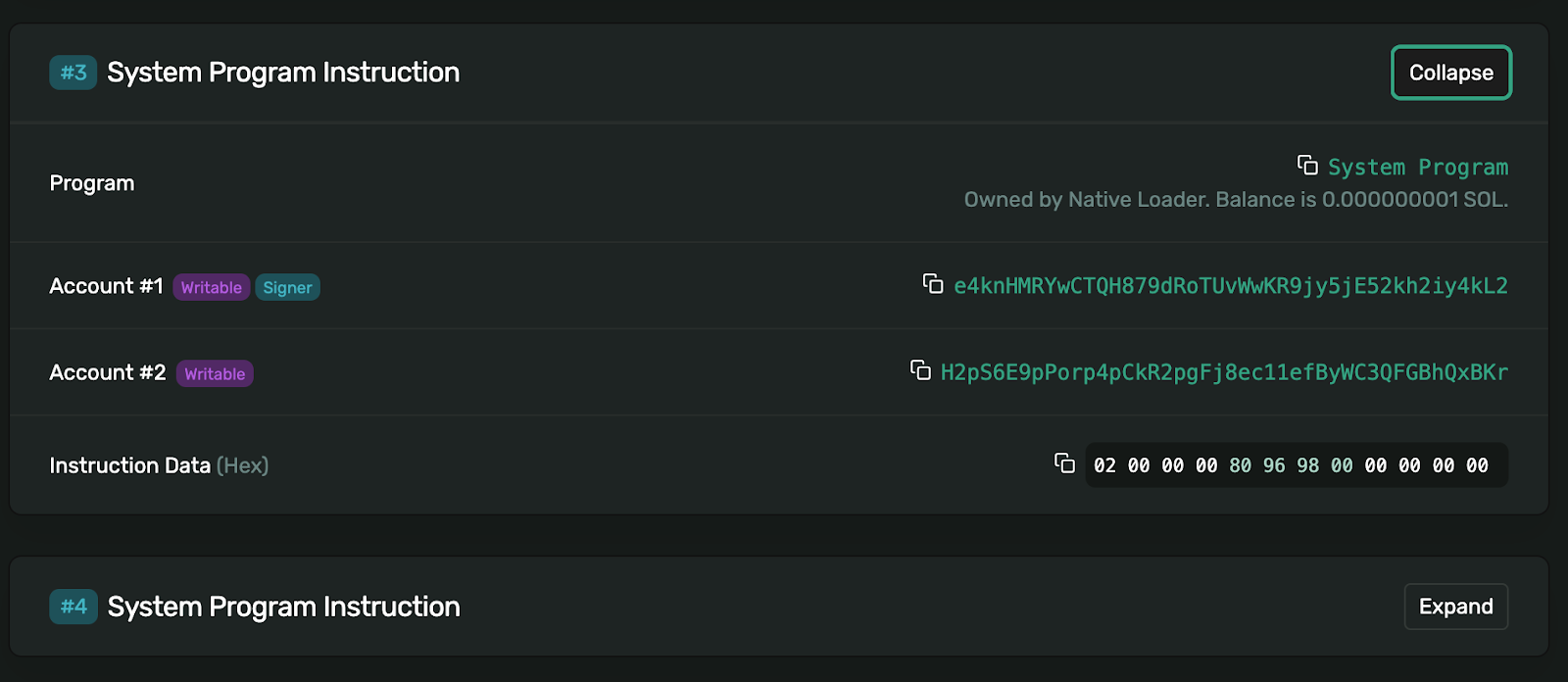1568x682 pixels.
Task: Copy the instruction data hex
Action: pos(1064,463)
